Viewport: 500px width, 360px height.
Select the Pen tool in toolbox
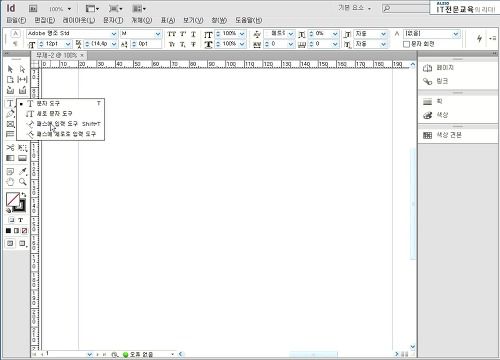10,114
